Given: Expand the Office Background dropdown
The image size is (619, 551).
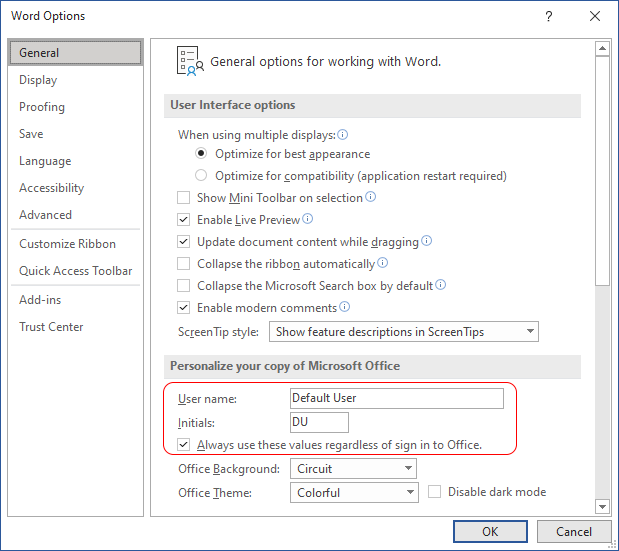Looking at the screenshot, I should point(353,469).
